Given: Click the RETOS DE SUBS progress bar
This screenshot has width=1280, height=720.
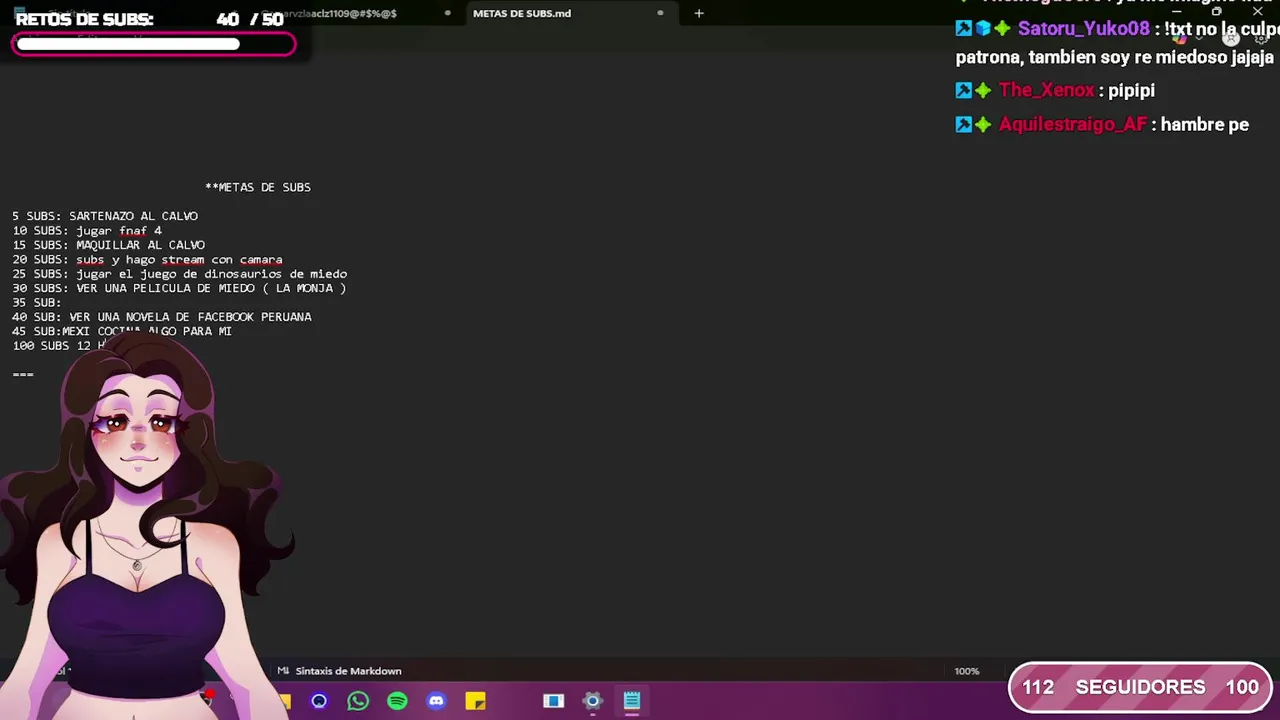Looking at the screenshot, I should [154, 44].
